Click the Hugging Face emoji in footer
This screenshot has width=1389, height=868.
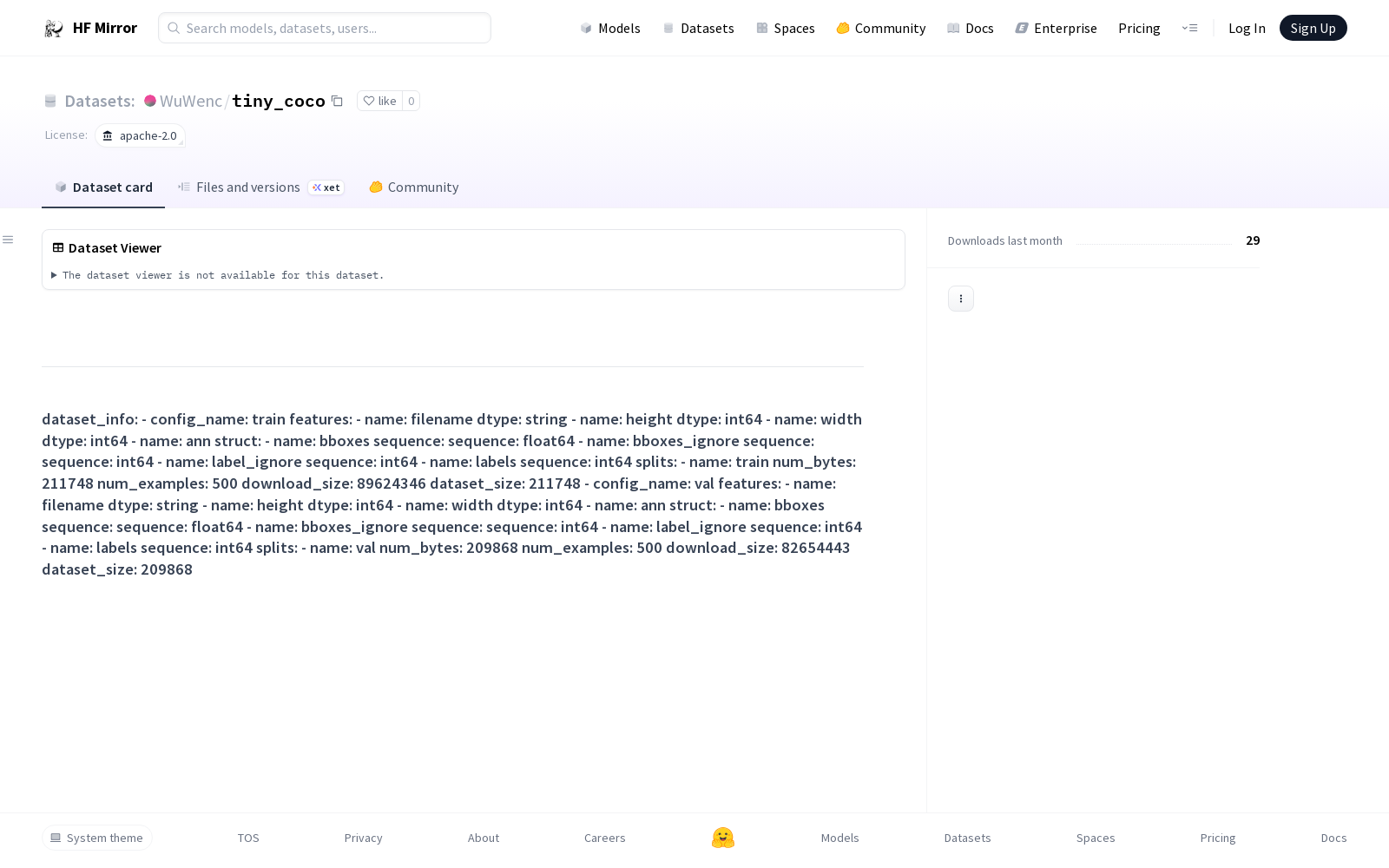tap(722, 838)
